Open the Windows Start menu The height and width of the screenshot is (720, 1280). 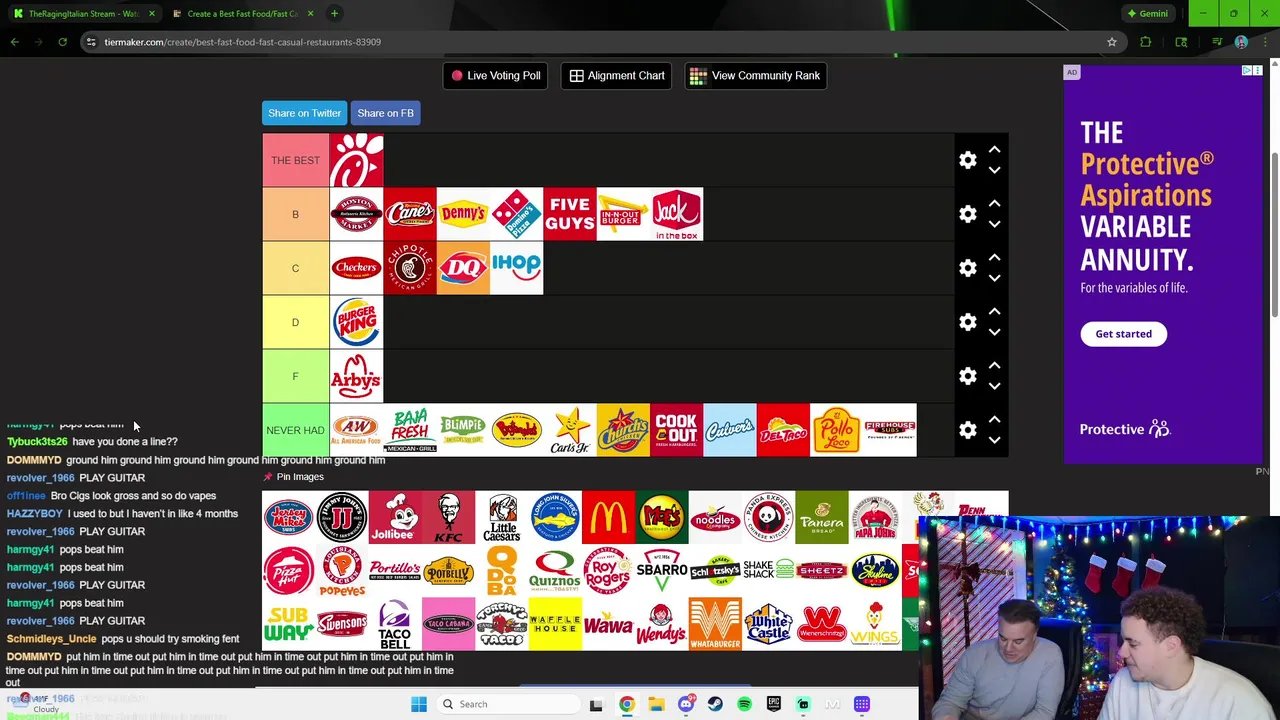[419, 704]
